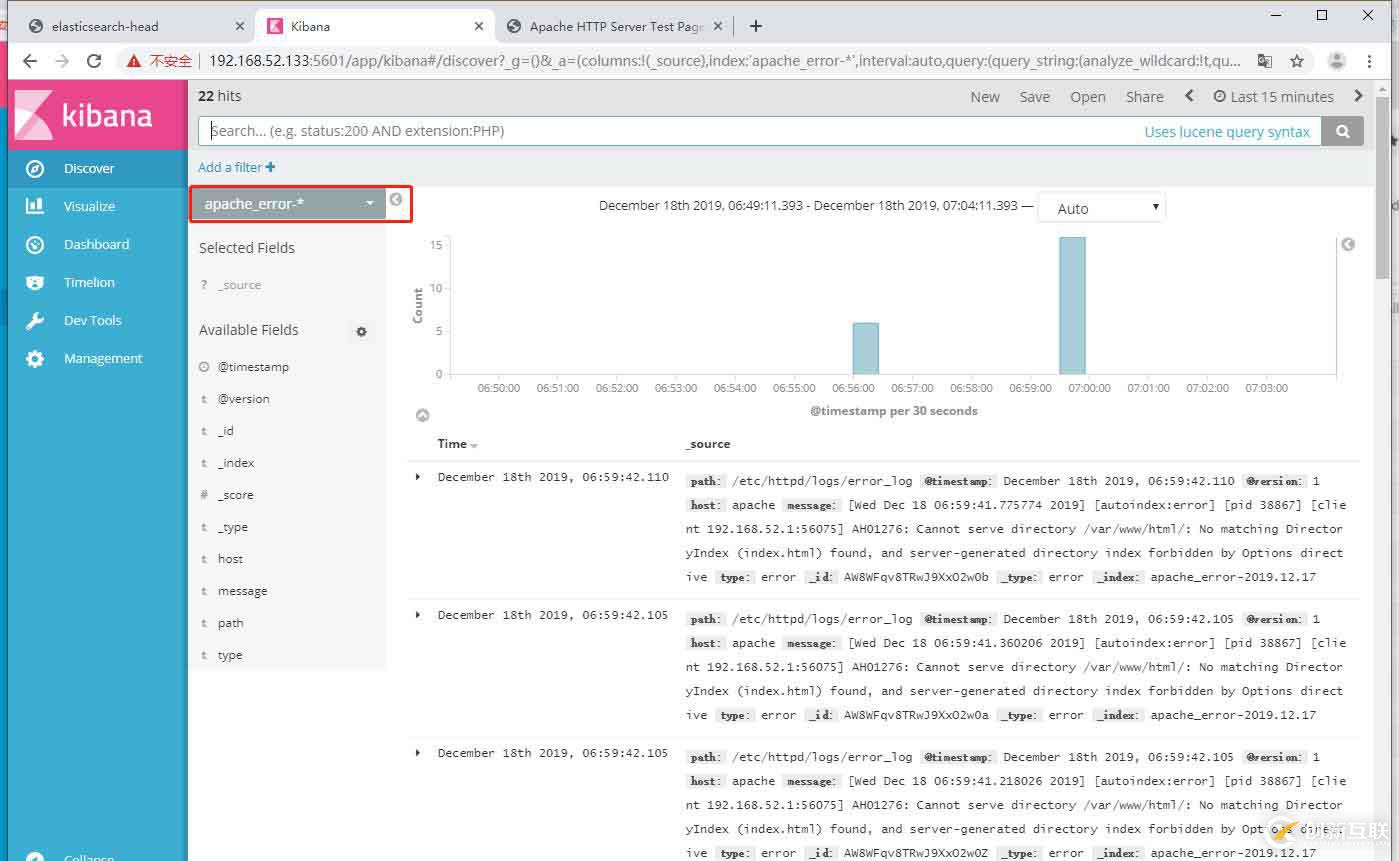Open the Auto interval dropdown
This screenshot has width=1399, height=861.
click(1101, 208)
